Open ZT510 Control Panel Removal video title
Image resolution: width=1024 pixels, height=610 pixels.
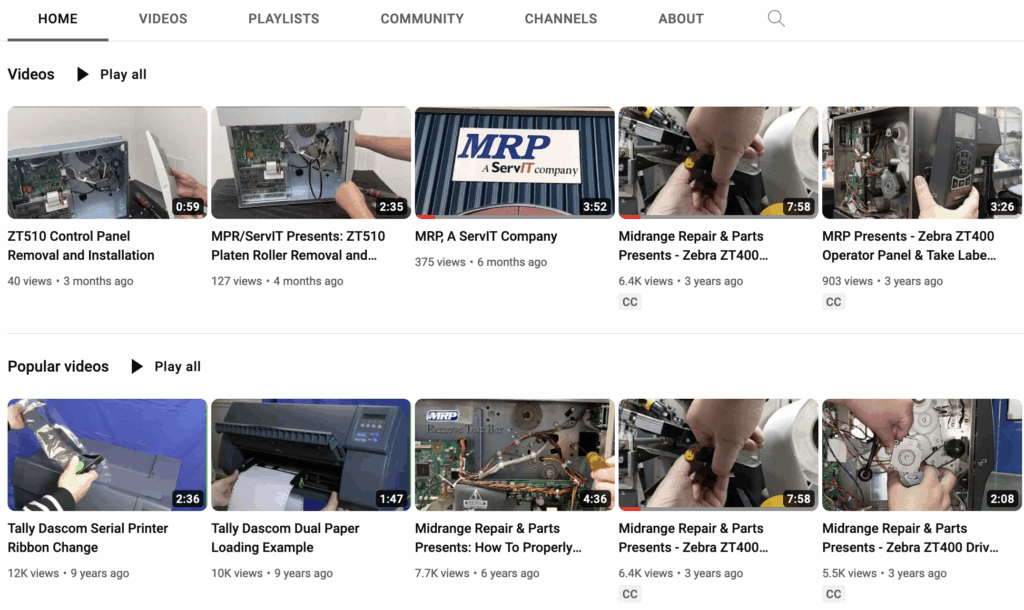[x=81, y=246]
